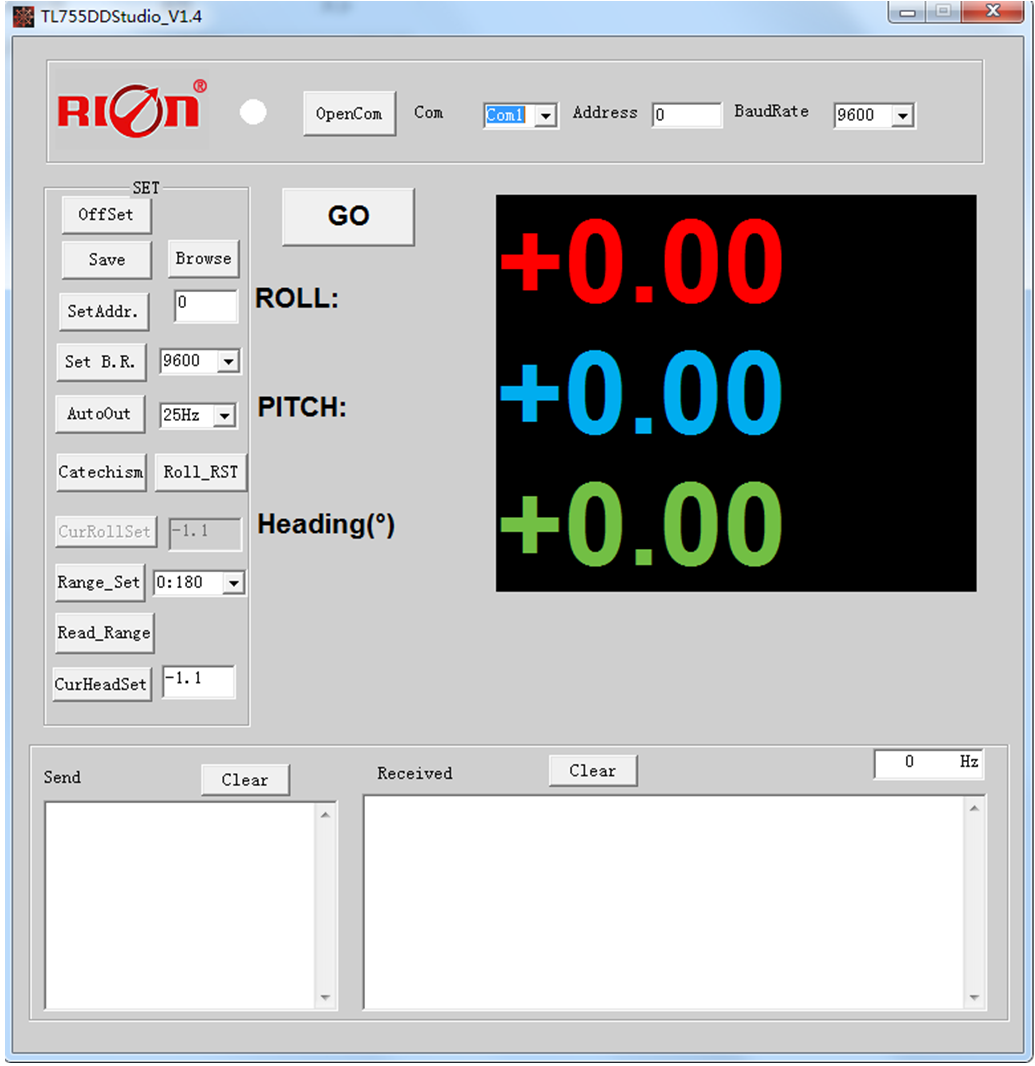
Task: Click the ROLL: label
Action: 297,298
